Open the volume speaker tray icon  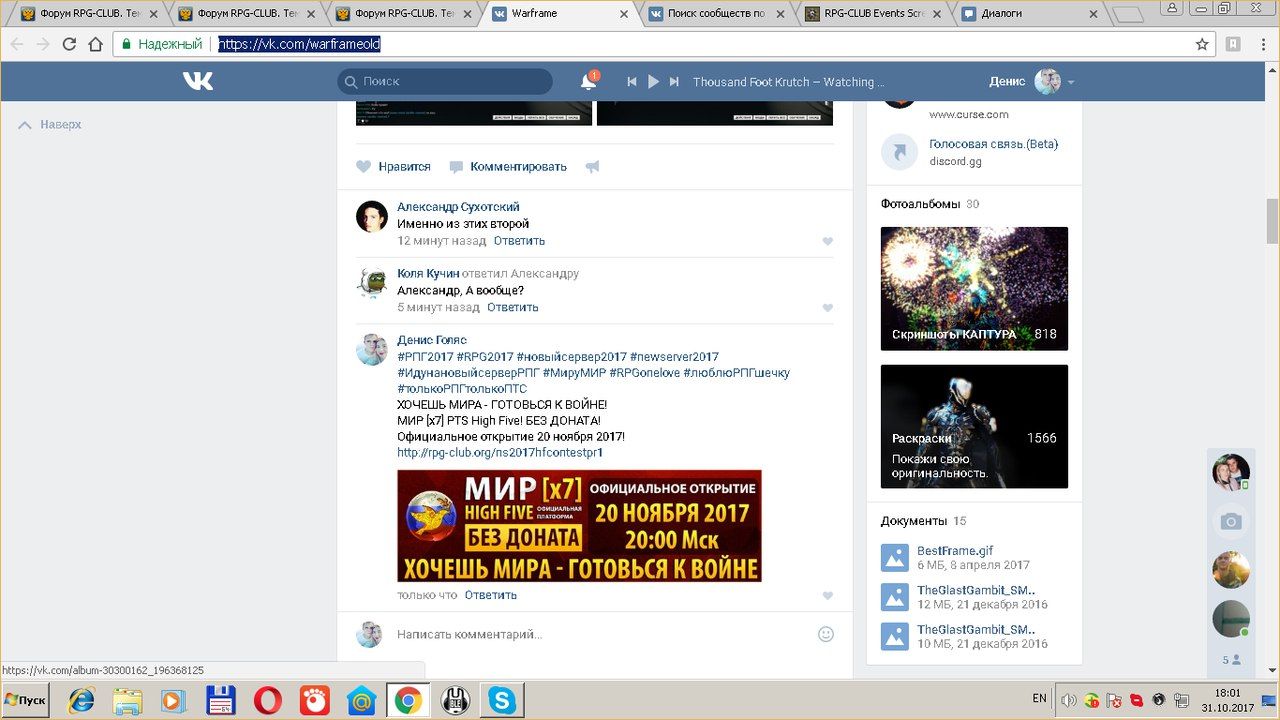click(1069, 700)
